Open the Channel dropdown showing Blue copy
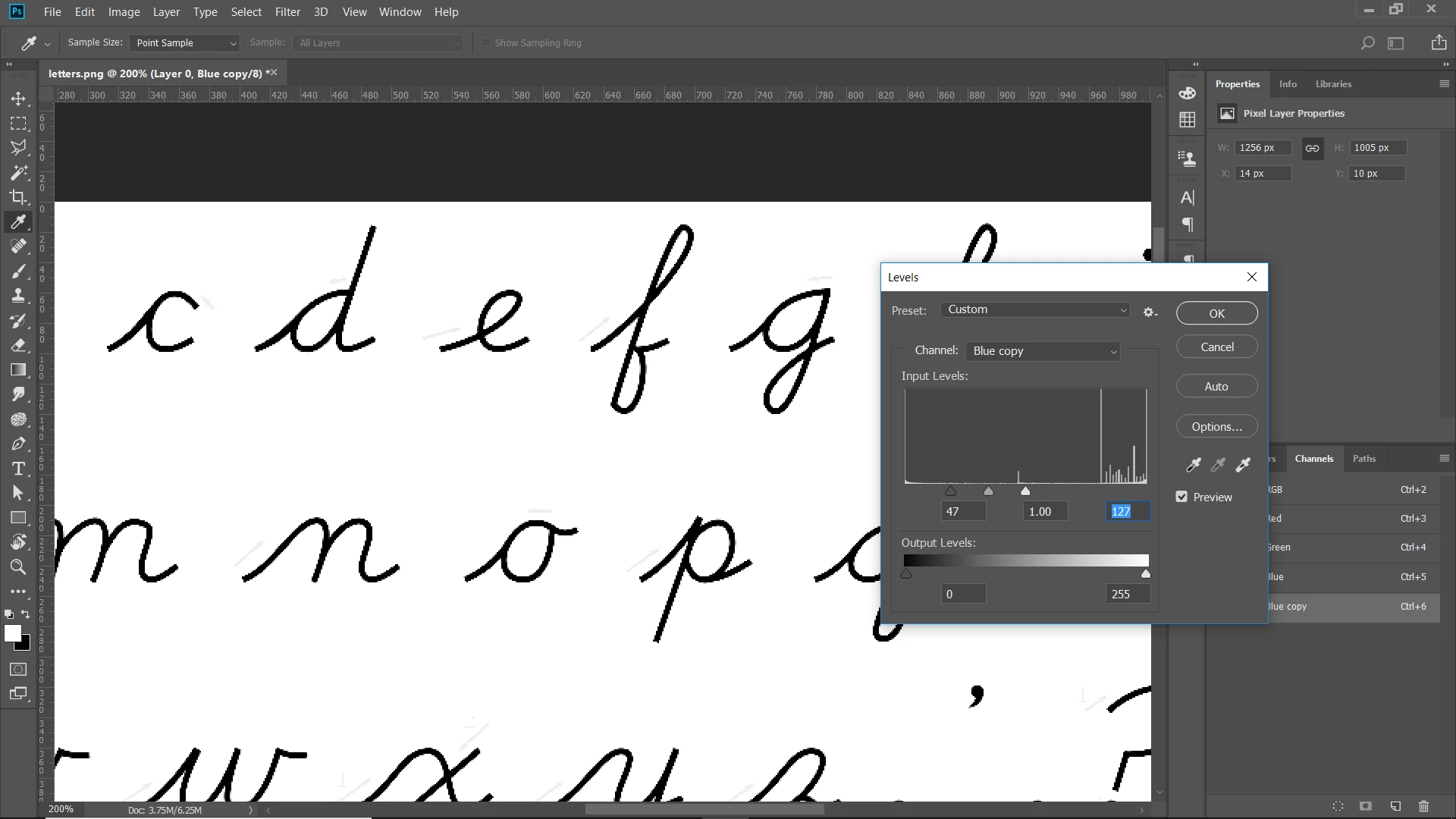Screen dimensions: 1456x819 (x=1043, y=351)
